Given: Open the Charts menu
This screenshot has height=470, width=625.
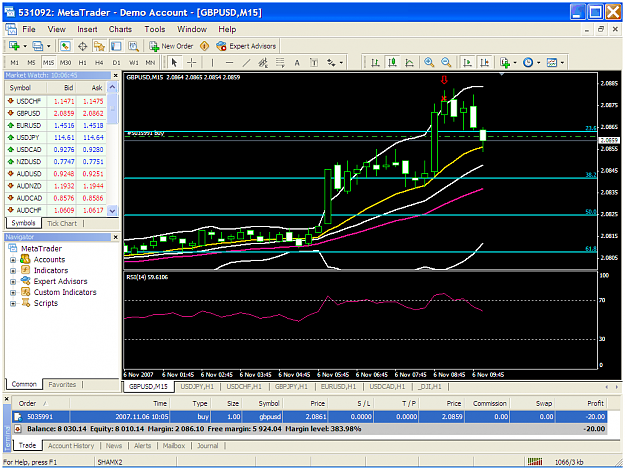Looking at the screenshot, I should click(120, 29).
